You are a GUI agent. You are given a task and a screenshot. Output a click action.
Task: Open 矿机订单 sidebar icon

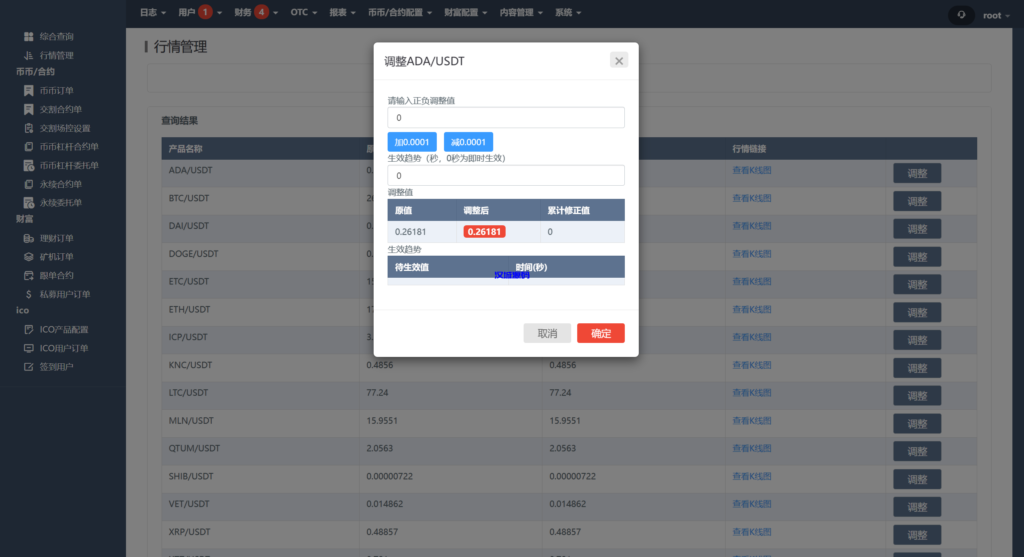tap(28, 257)
